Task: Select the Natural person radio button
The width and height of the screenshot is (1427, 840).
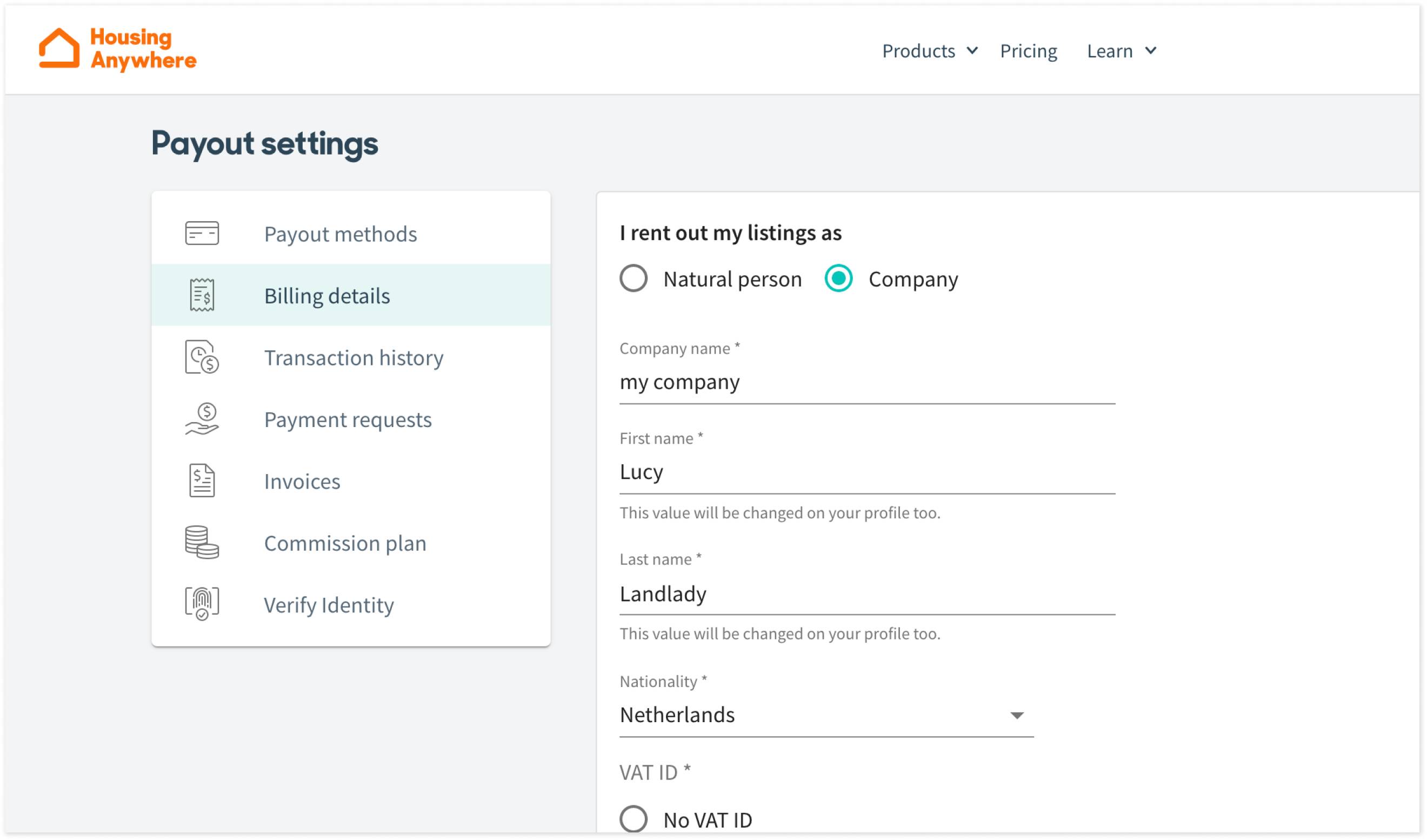Action: click(634, 279)
